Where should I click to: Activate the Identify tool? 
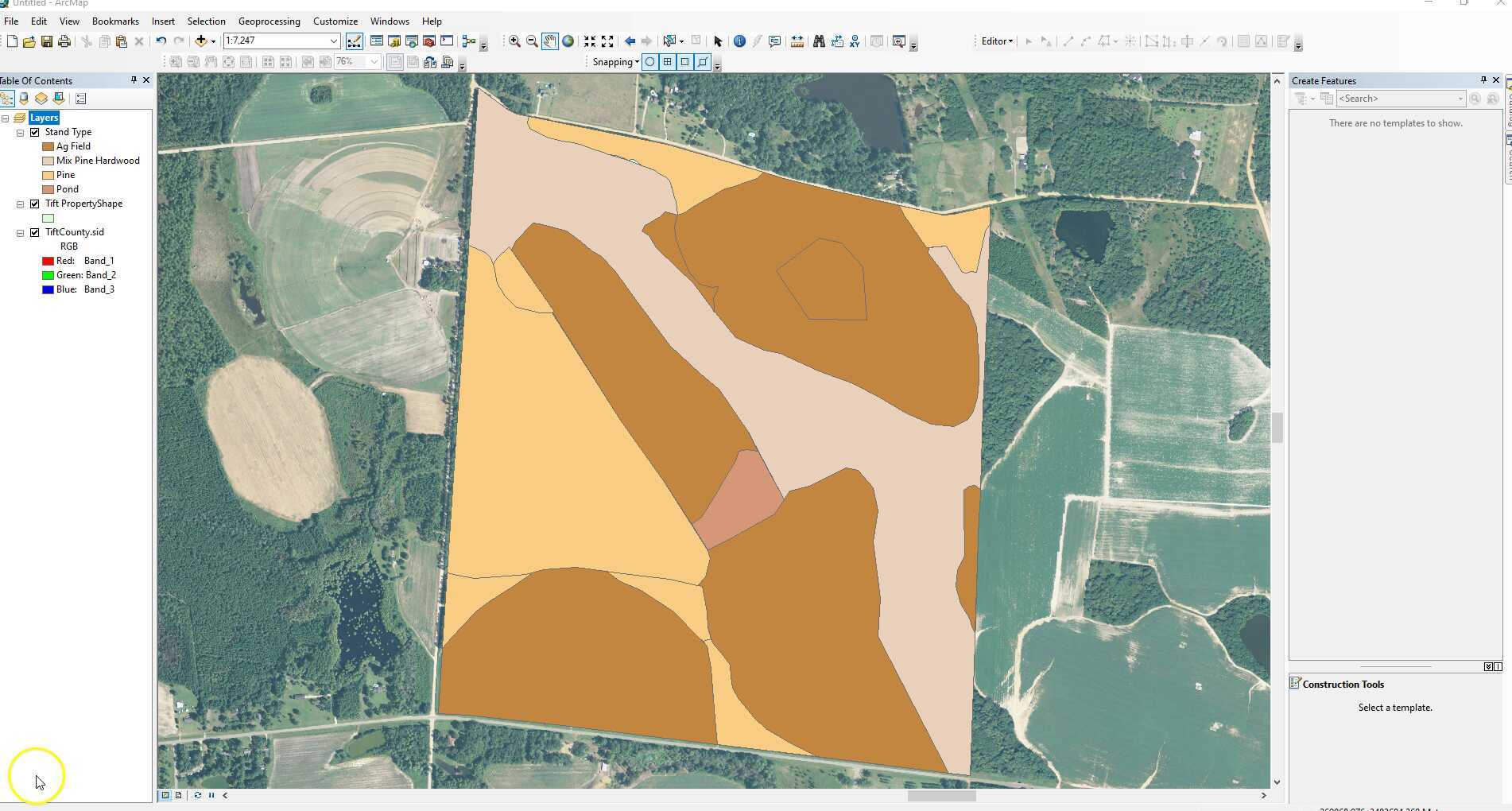739,41
